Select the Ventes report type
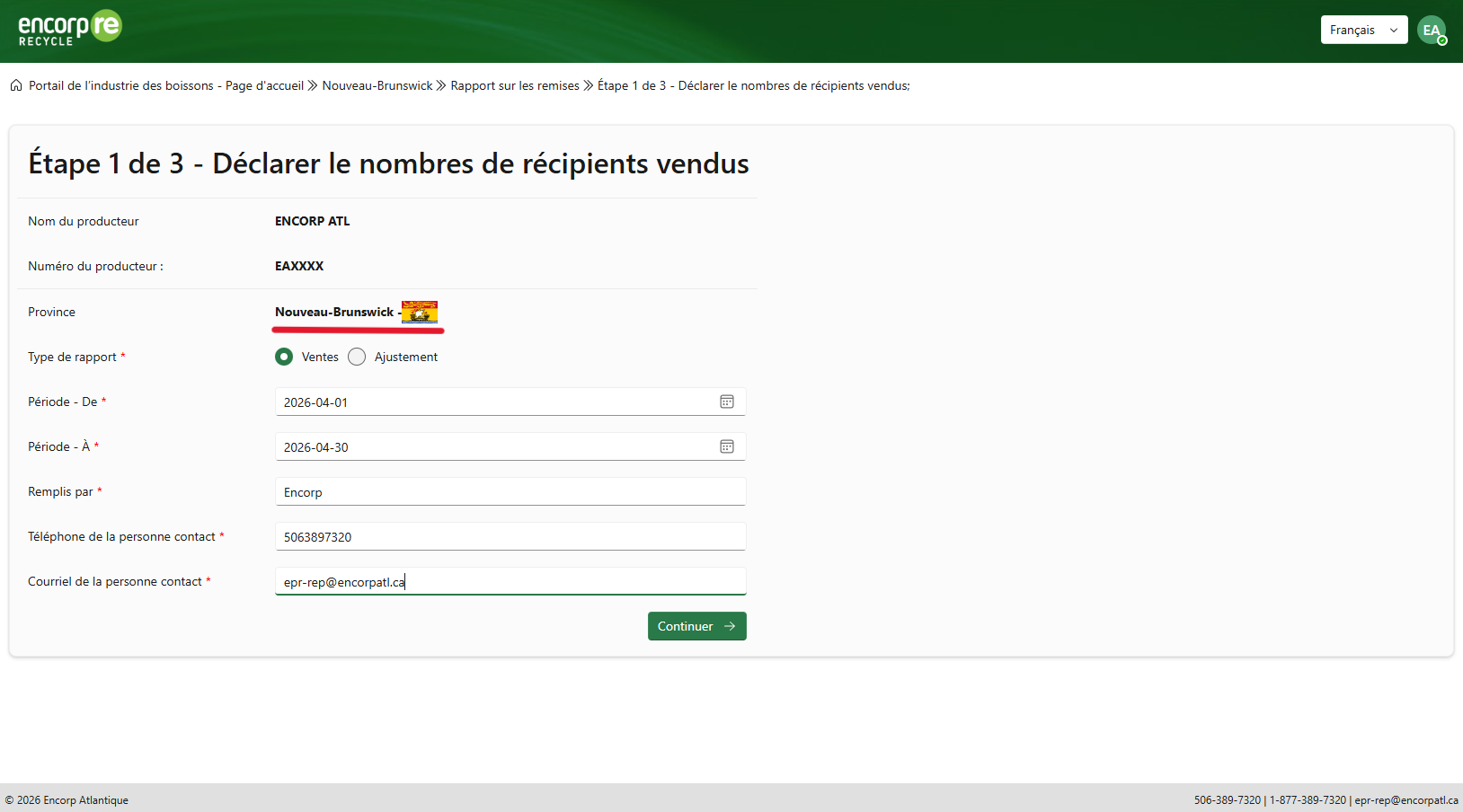The height and width of the screenshot is (812, 1463). 284,357
